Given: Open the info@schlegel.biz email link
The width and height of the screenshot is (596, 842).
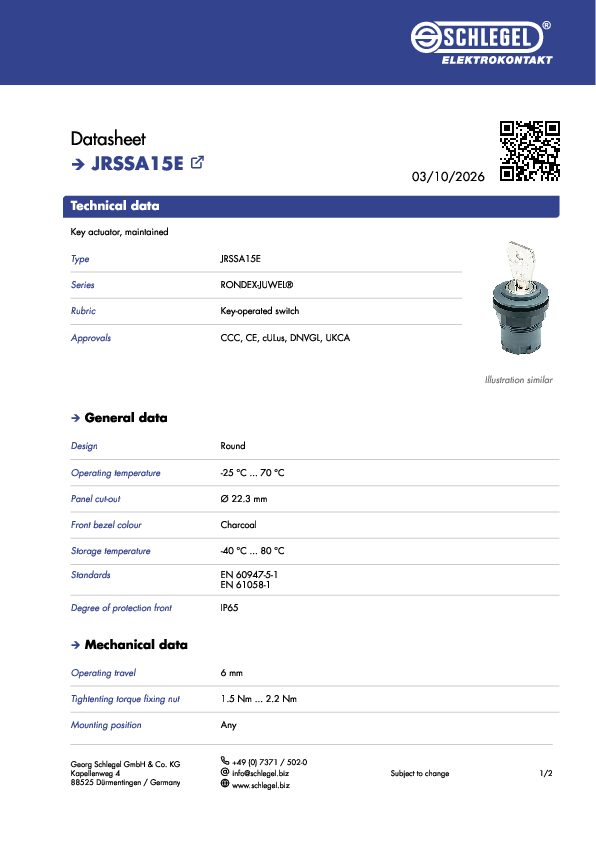Looking at the screenshot, I should pyautogui.click(x=260, y=773).
